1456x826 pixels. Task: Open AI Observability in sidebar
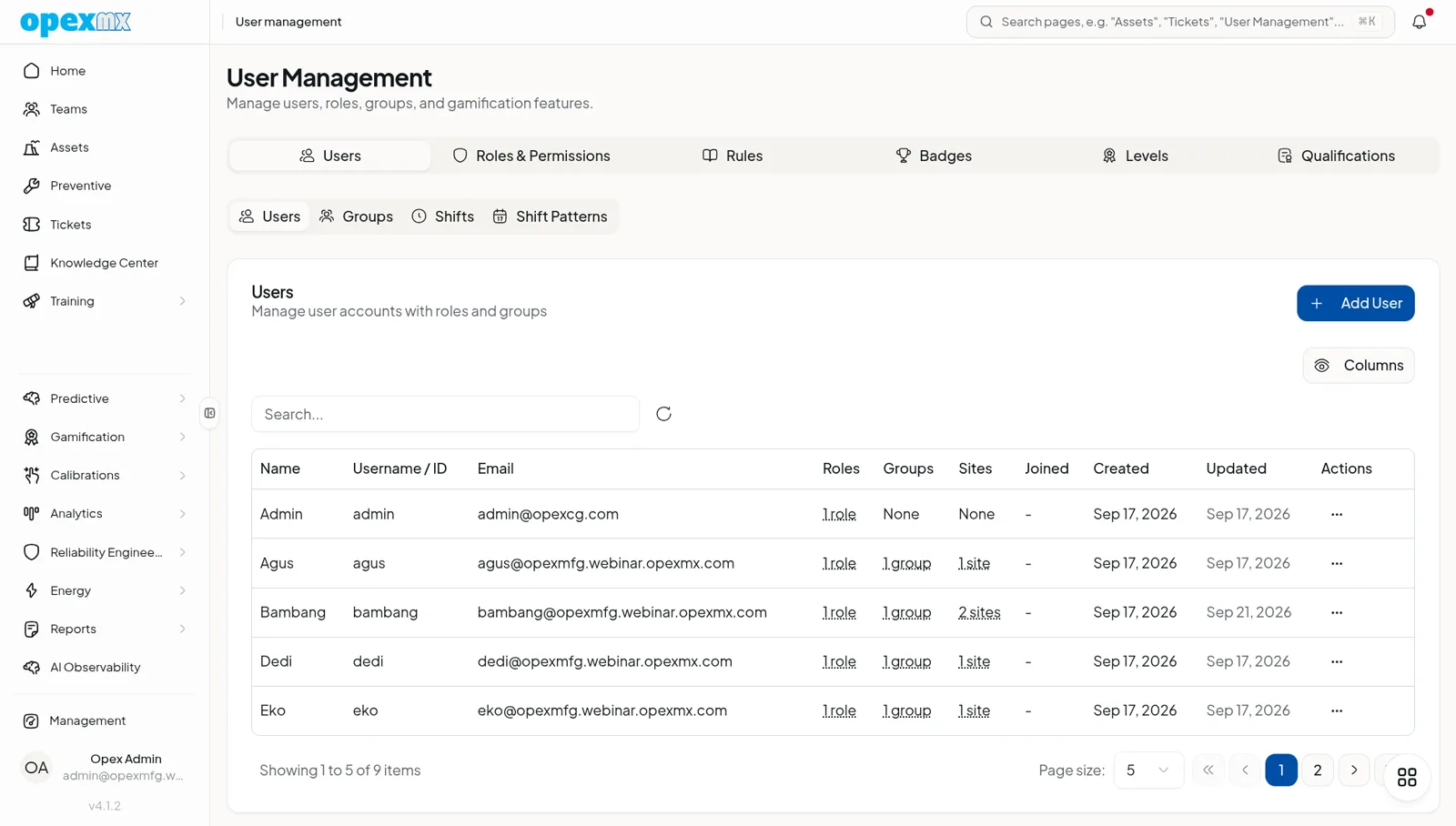pos(105,667)
